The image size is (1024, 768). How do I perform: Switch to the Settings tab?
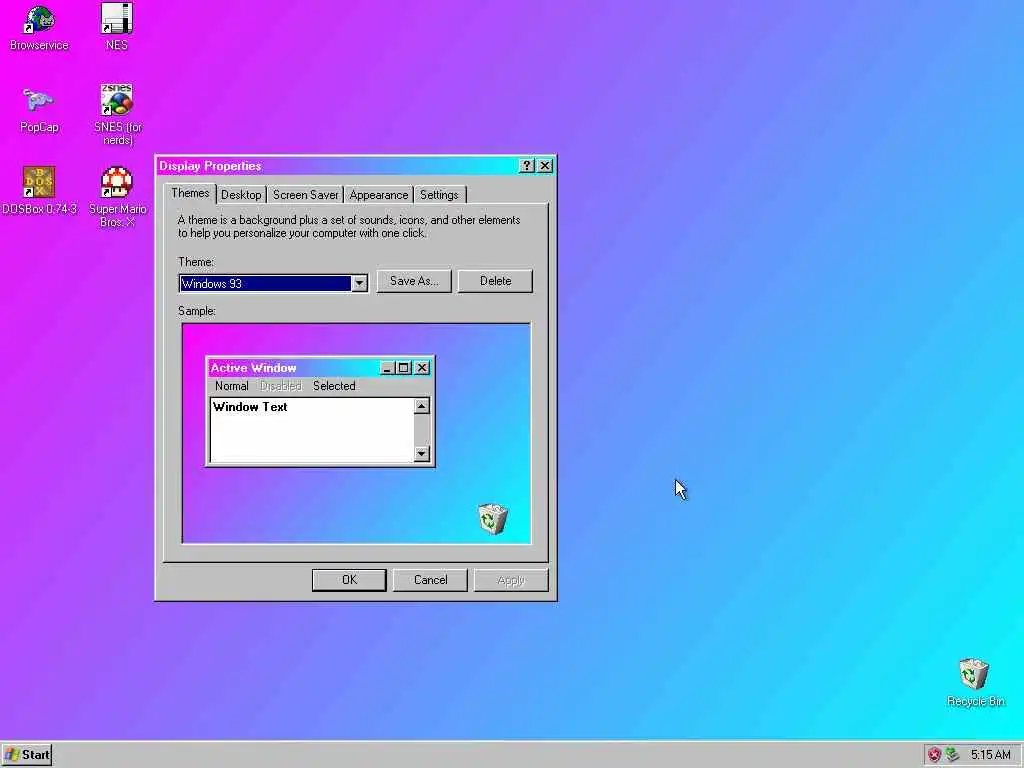coord(440,195)
